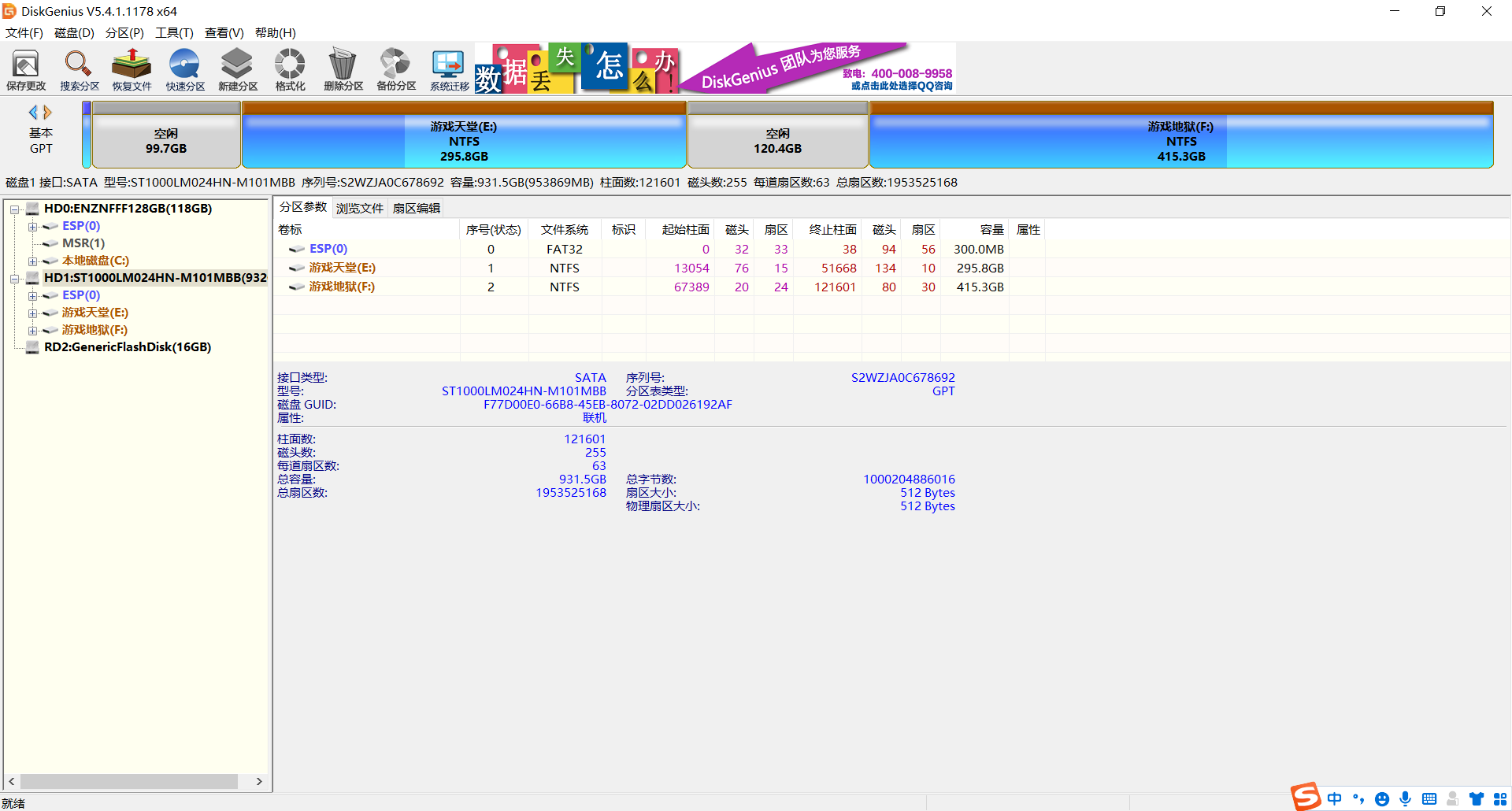1512x811 pixels.
Task: Select 游戏天堂(E:) row in partition table
Action: point(660,268)
